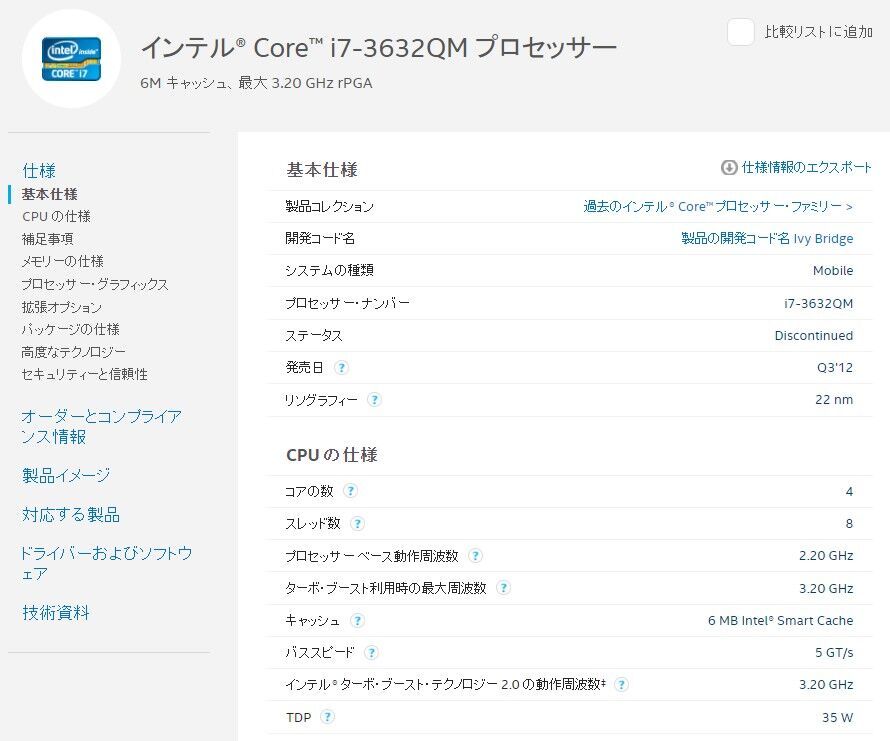The height and width of the screenshot is (741, 890).
Task: Click the ステータス row label
Action: [314, 336]
